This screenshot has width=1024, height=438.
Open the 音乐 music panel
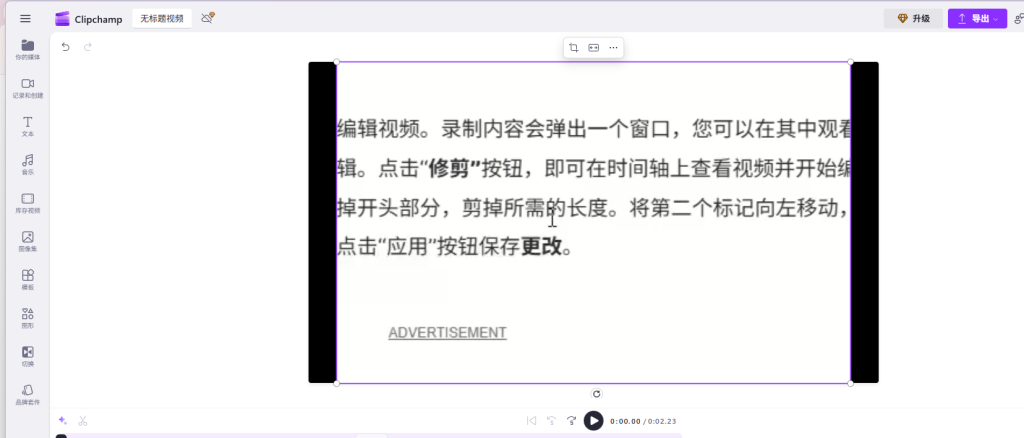click(x=27, y=165)
